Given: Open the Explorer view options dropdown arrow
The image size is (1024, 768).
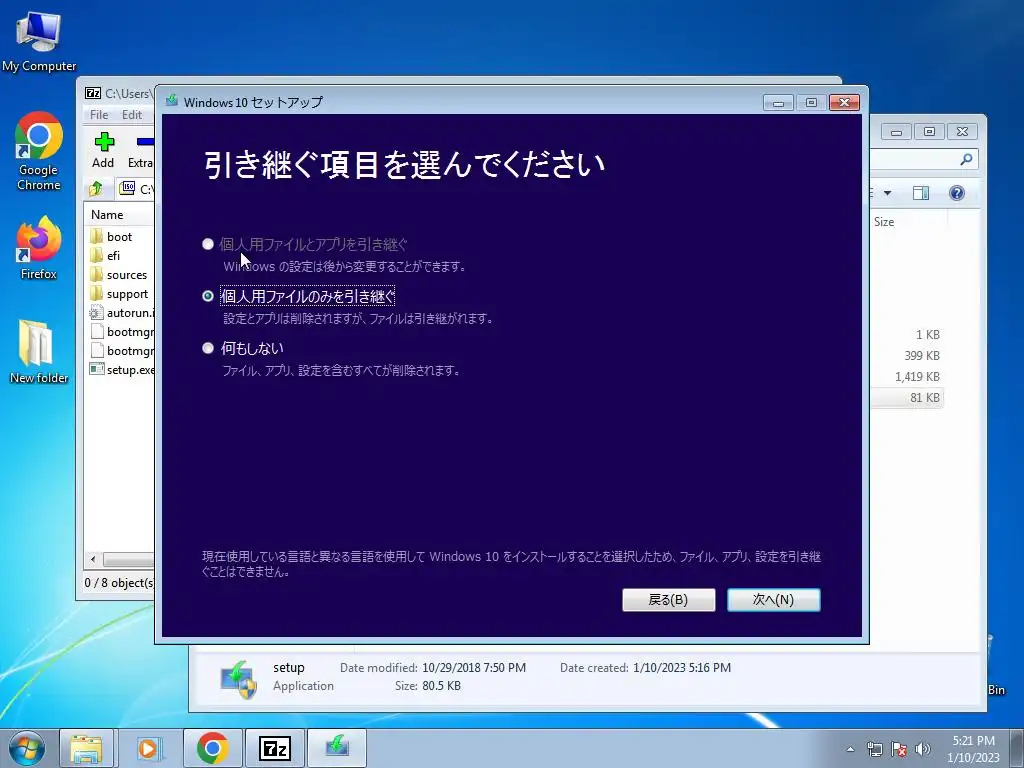Looking at the screenshot, I should point(887,193).
